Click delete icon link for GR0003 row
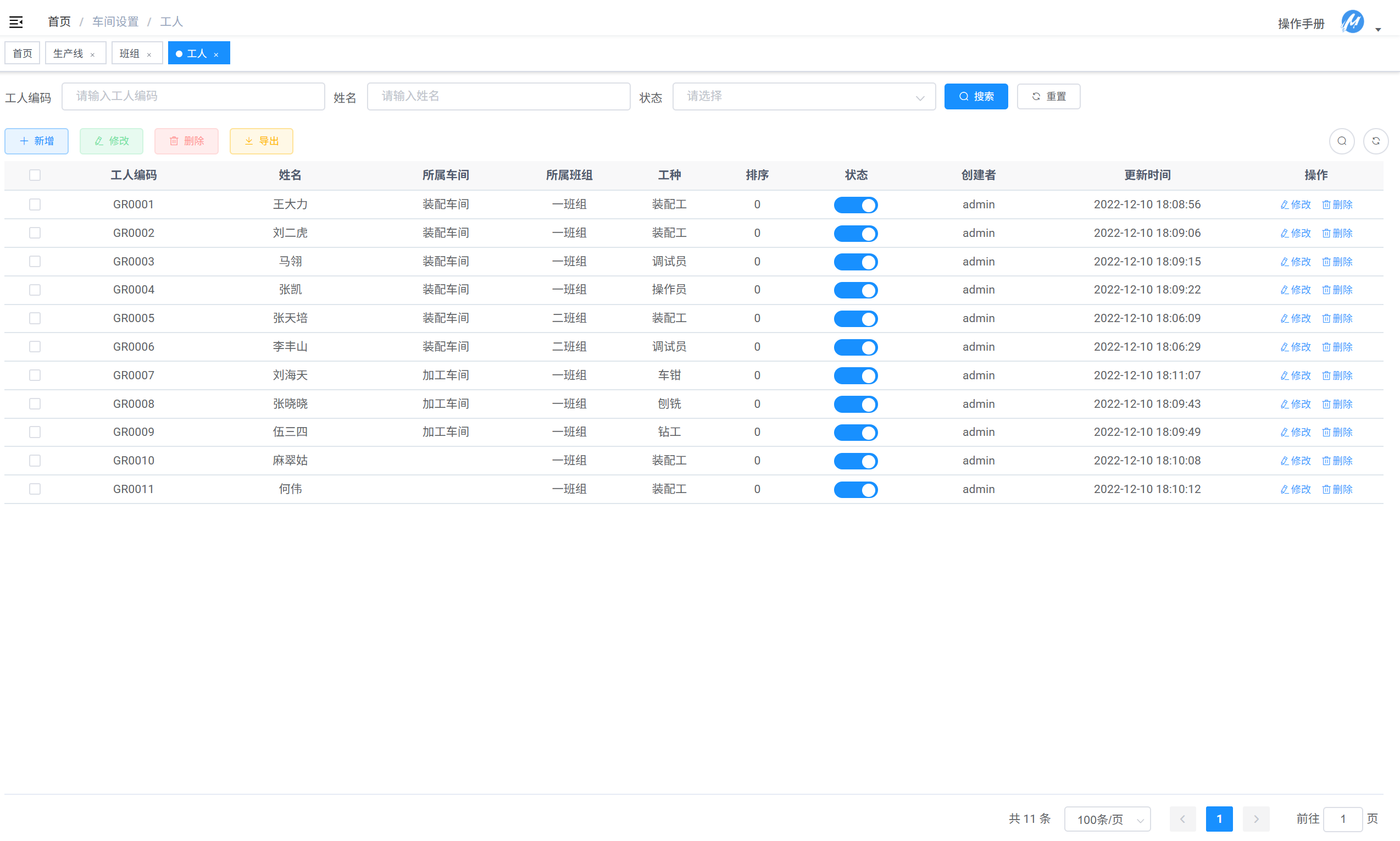 click(1337, 261)
